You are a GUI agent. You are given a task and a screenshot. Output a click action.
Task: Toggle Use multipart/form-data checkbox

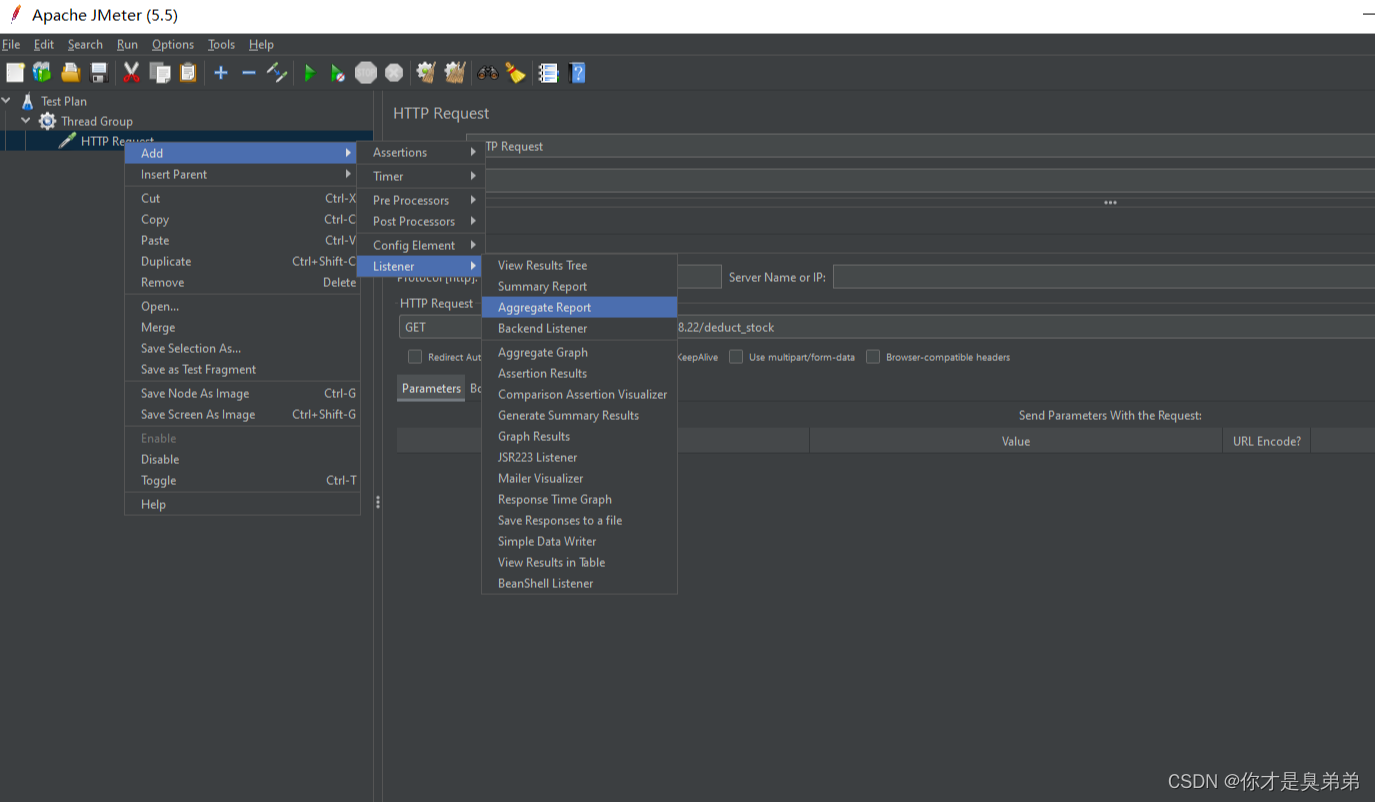tap(736, 357)
